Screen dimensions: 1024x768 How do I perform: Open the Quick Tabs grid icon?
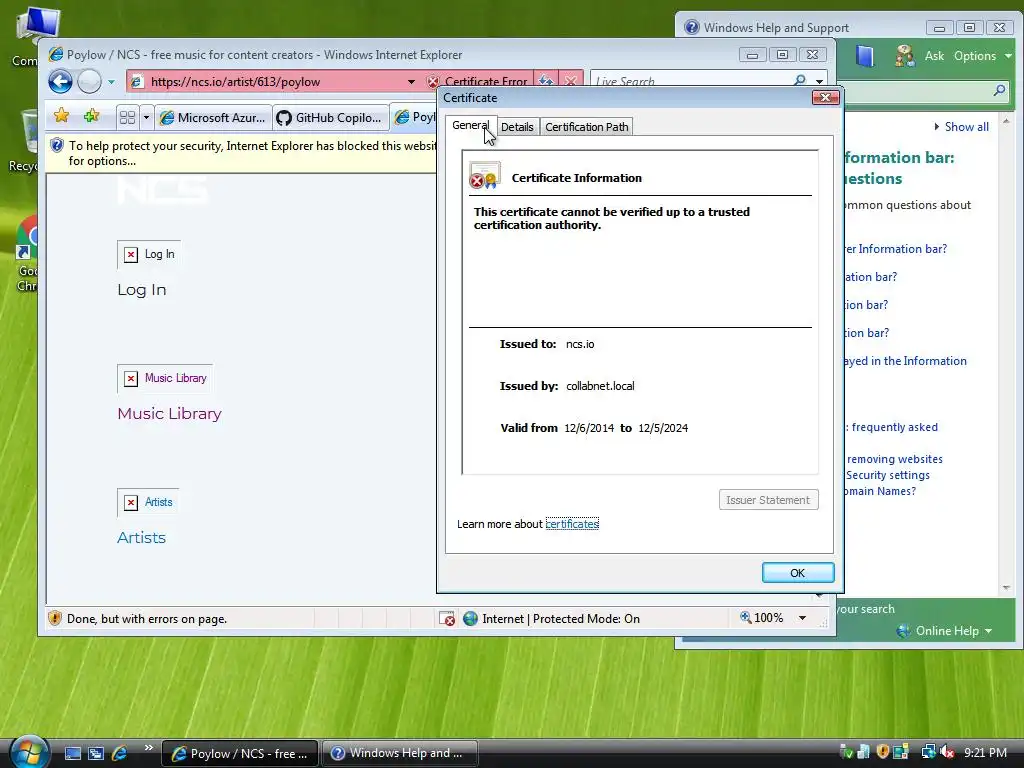(x=127, y=118)
